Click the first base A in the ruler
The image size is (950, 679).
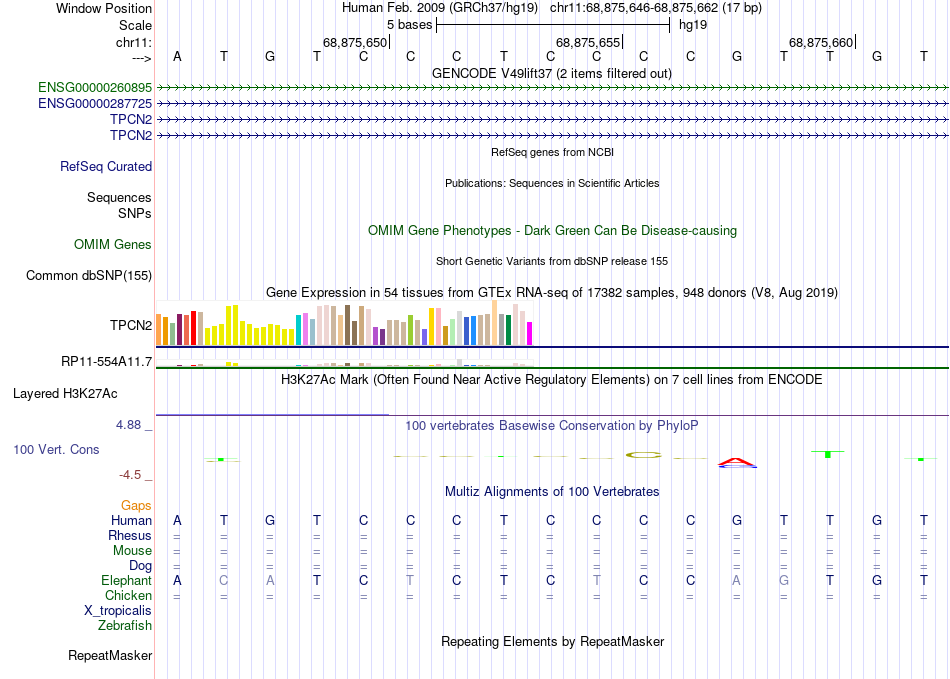coord(177,56)
